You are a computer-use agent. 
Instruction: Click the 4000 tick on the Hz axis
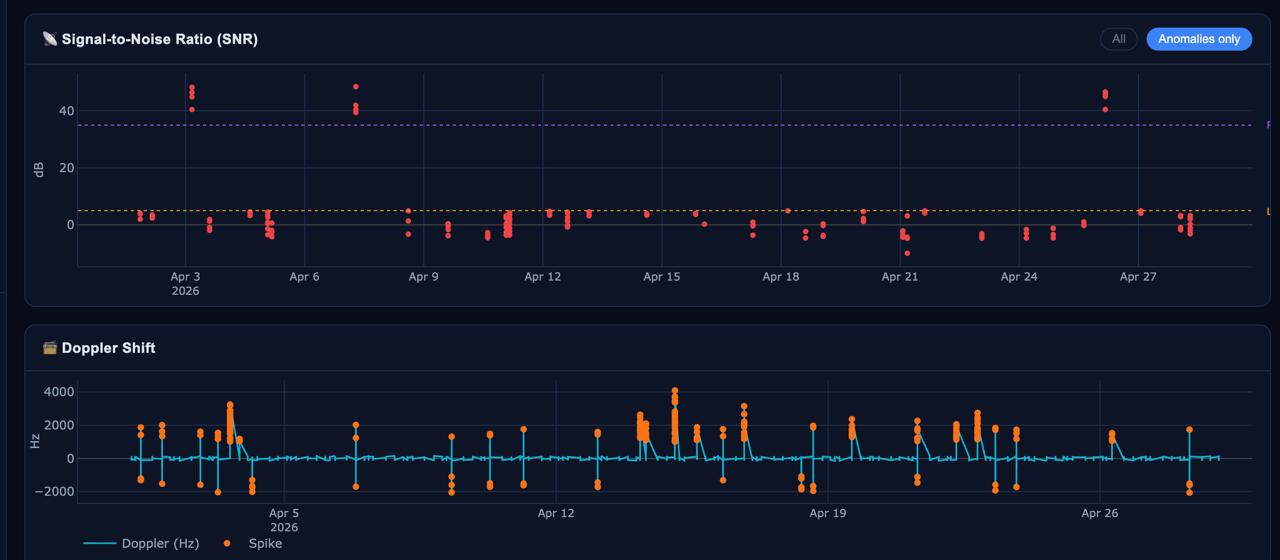click(58, 392)
